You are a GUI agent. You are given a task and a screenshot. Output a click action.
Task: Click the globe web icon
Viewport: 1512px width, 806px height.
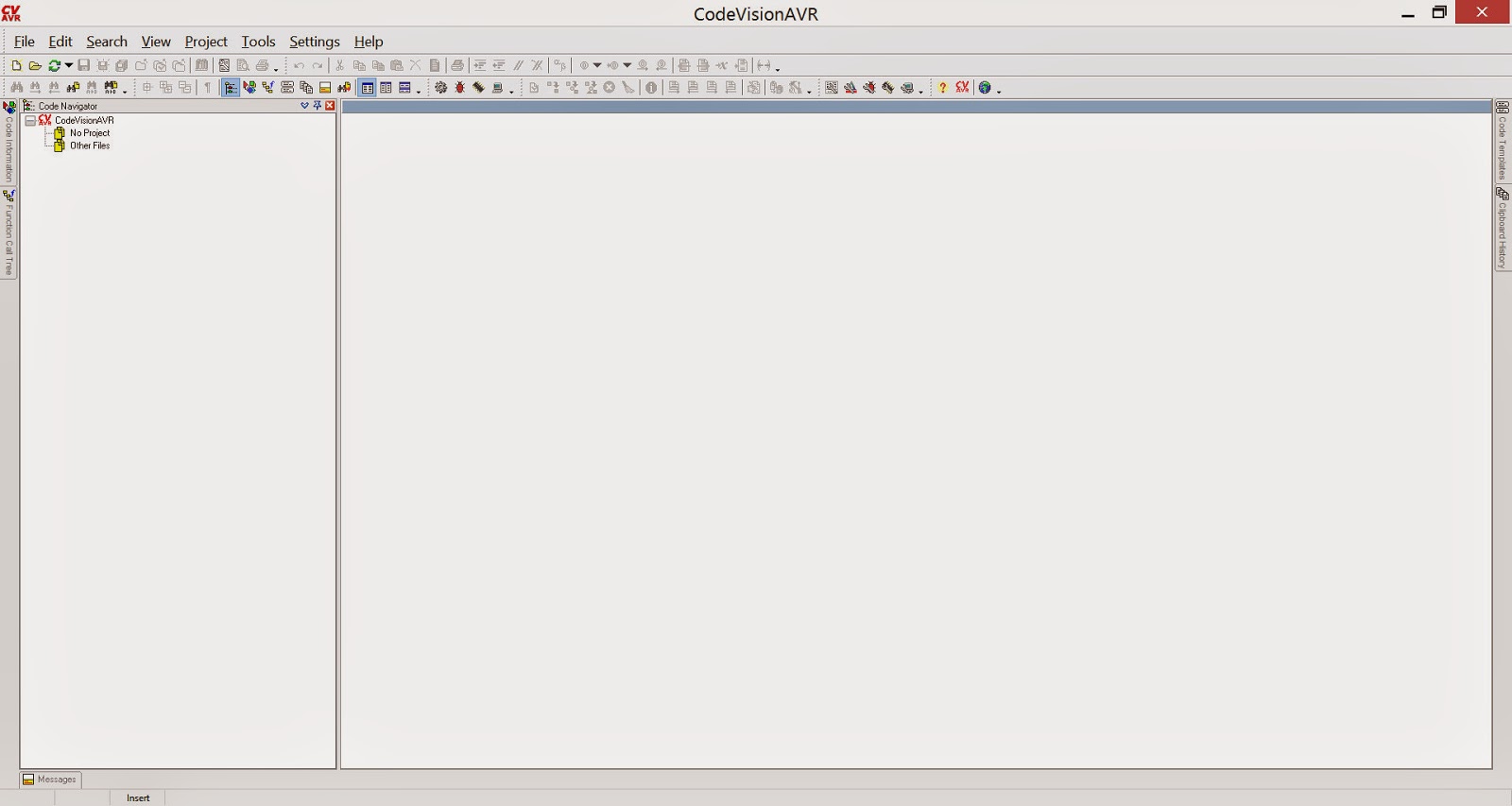point(985,87)
